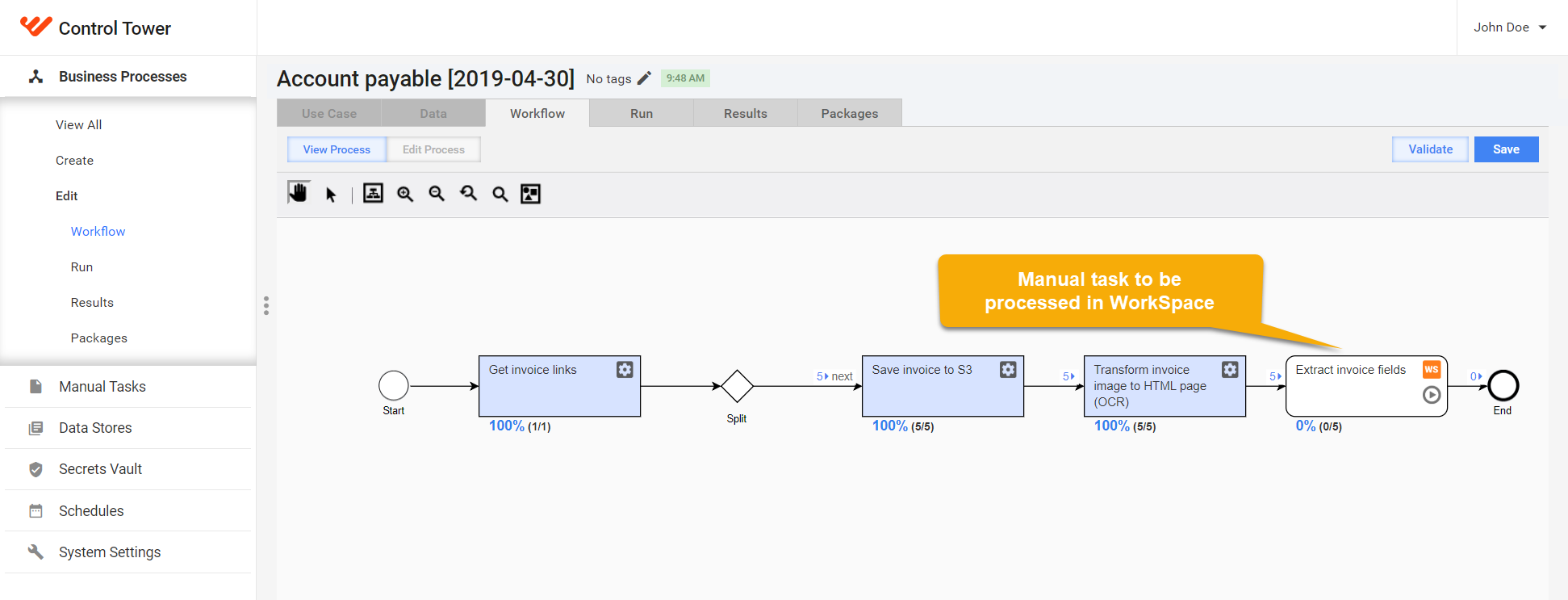Switch to the Data tab
Screen dimensions: 1568x600
(x=433, y=113)
